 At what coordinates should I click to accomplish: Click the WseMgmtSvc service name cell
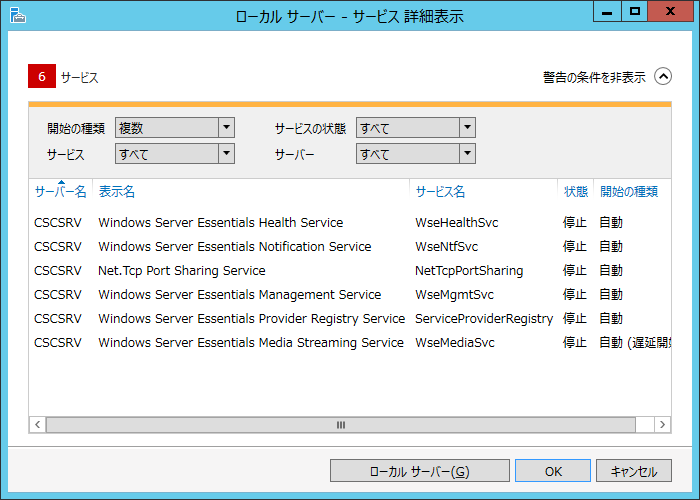[x=454, y=295]
